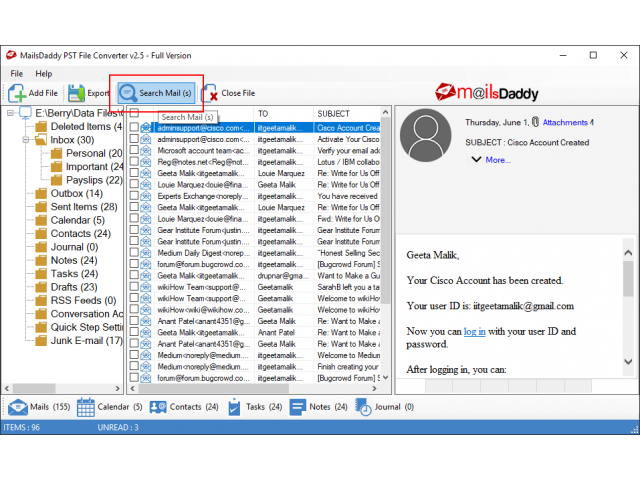Collapse the E:\Berry\Data Files root node
The image size is (640, 480).
click(10, 113)
